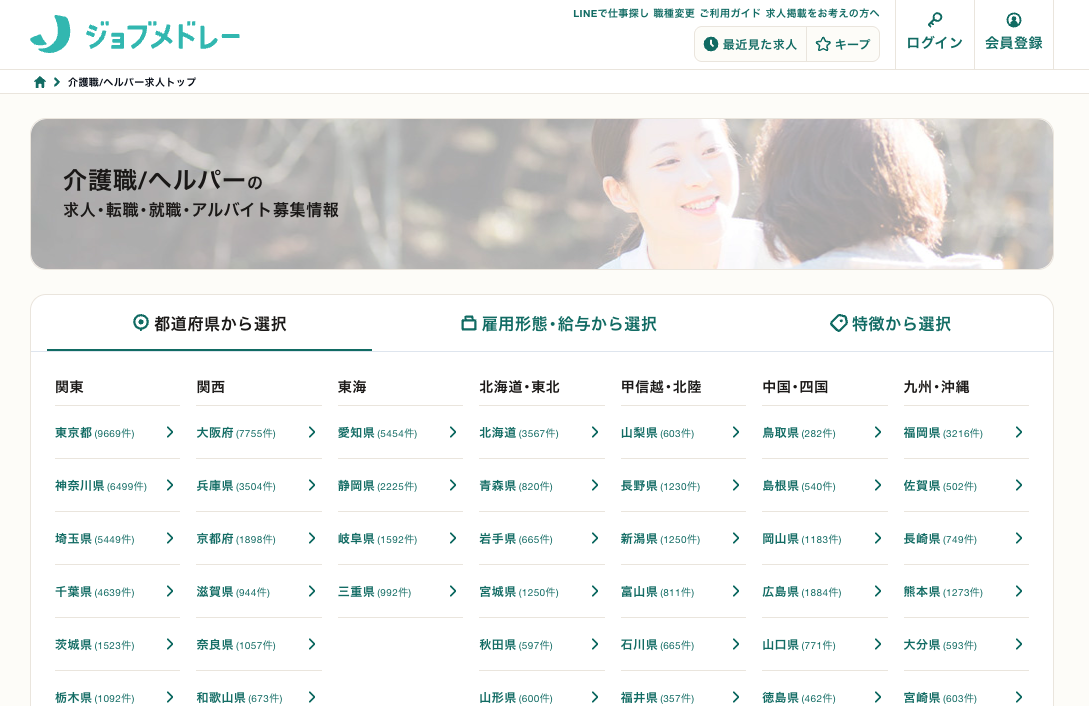The height and width of the screenshot is (706, 1089).
Task: Click the clock icon for 最近見た求人
Action: pos(710,44)
